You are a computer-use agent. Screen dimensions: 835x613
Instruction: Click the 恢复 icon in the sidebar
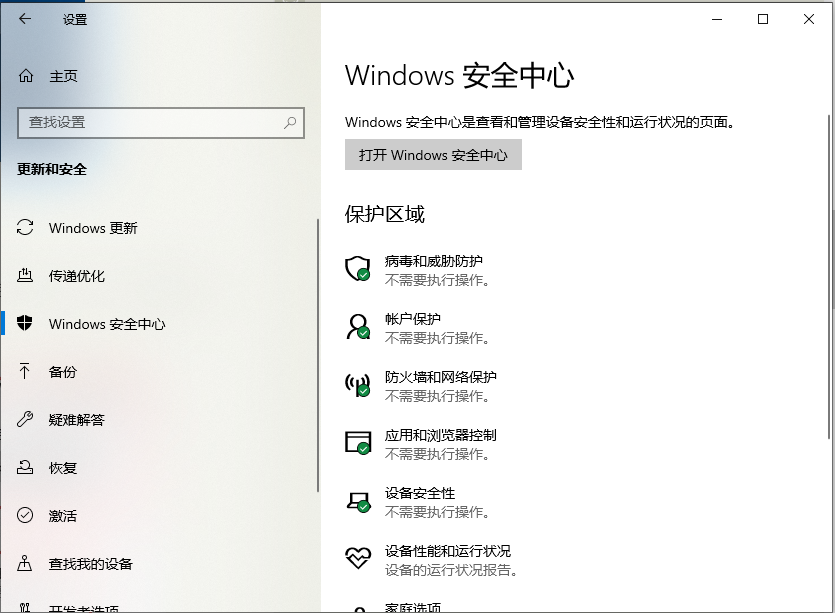25,467
